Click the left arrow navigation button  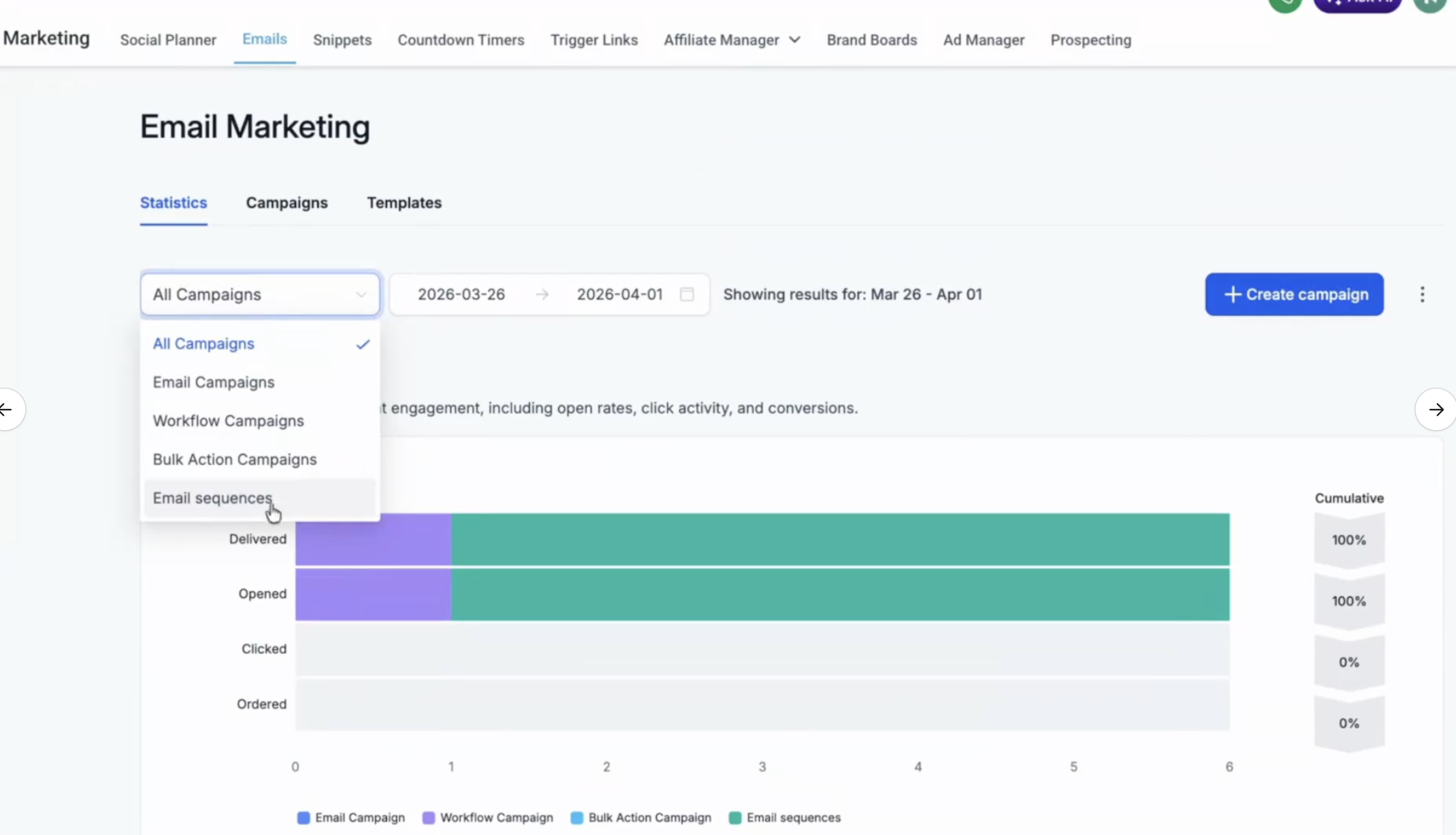[7, 410]
